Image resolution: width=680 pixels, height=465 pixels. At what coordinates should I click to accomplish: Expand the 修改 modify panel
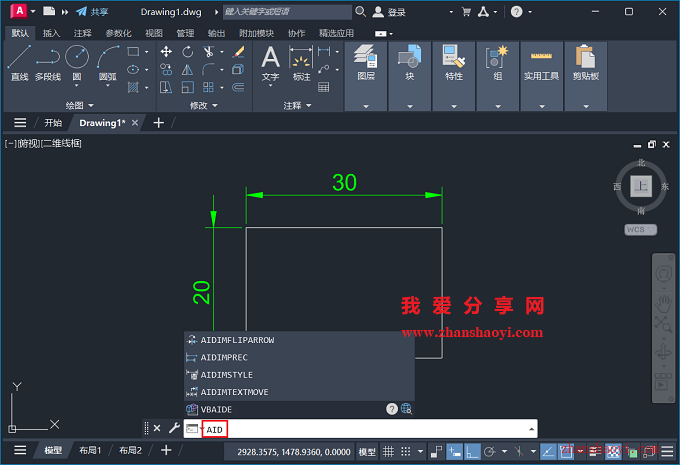[203, 105]
